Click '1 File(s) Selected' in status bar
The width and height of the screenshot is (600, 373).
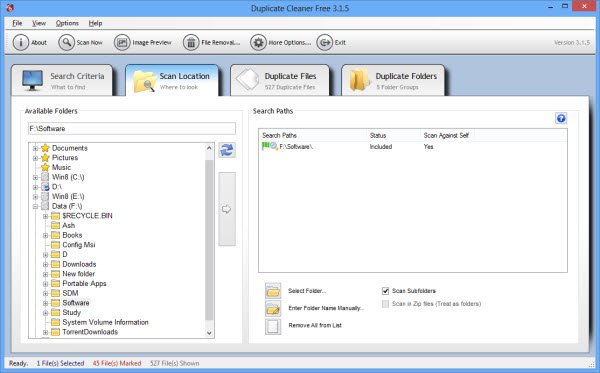point(60,363)
